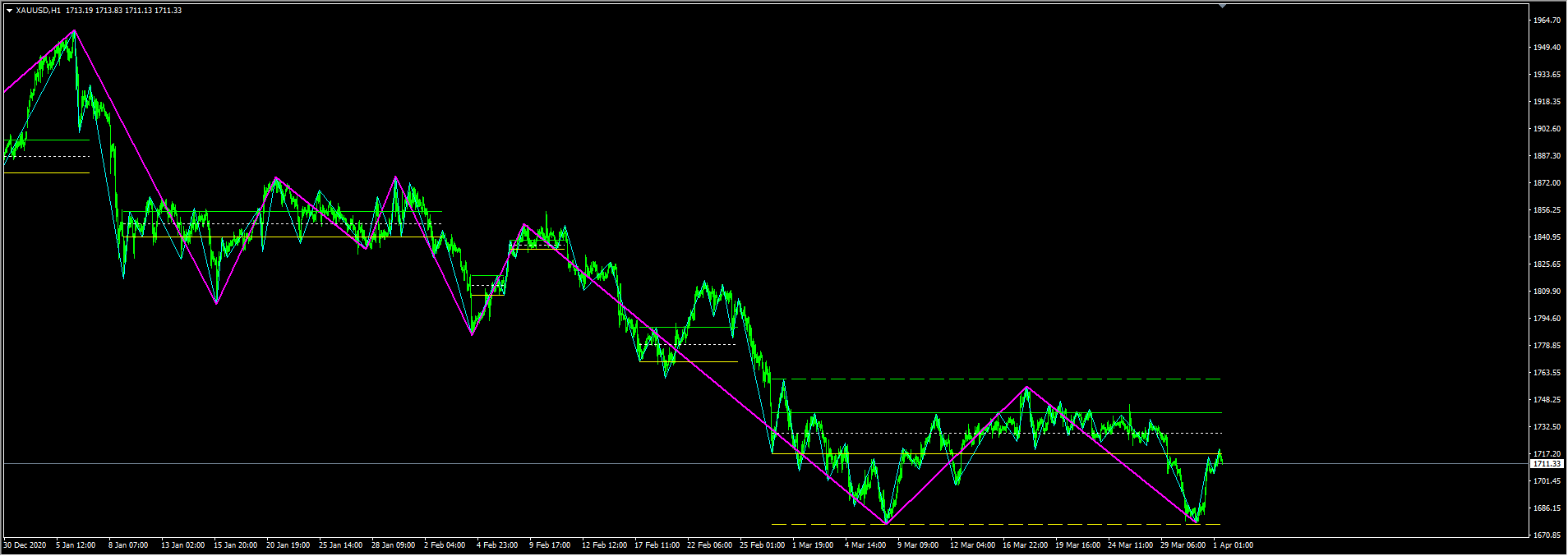Click the 1 Apr 01:00 time label
1568x556 pixels.
1233,545
